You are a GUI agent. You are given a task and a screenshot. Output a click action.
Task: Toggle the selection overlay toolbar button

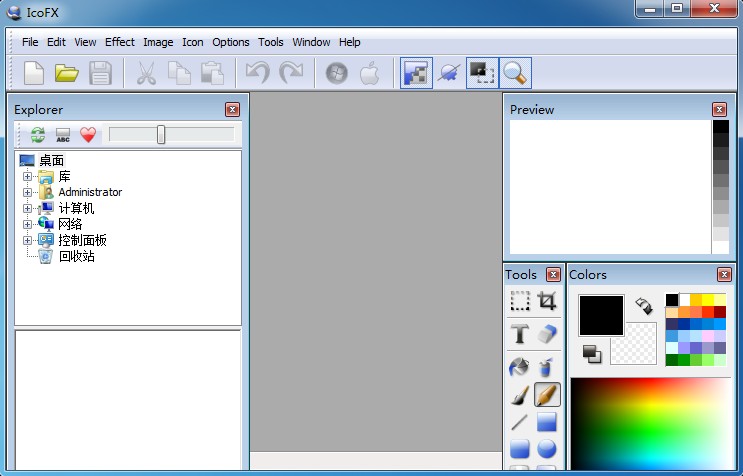pyautogui.click(x=482, y=73)
